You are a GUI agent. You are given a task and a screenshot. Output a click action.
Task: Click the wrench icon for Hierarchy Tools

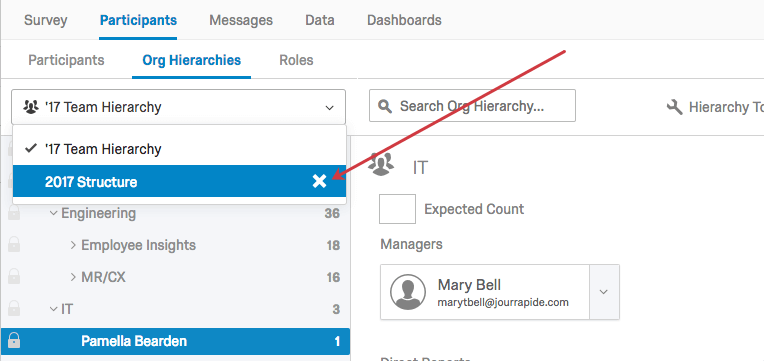click(x=674, y=107)
